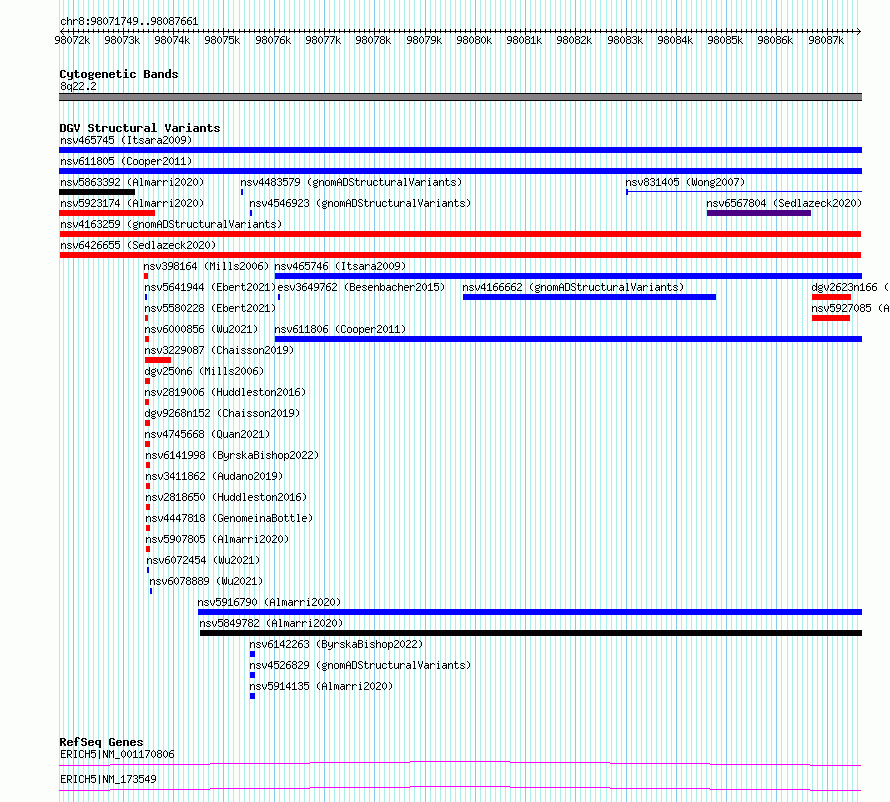Click the black bar under nsv5863392
Screen dimensions: 890x802
pos(97,192)
